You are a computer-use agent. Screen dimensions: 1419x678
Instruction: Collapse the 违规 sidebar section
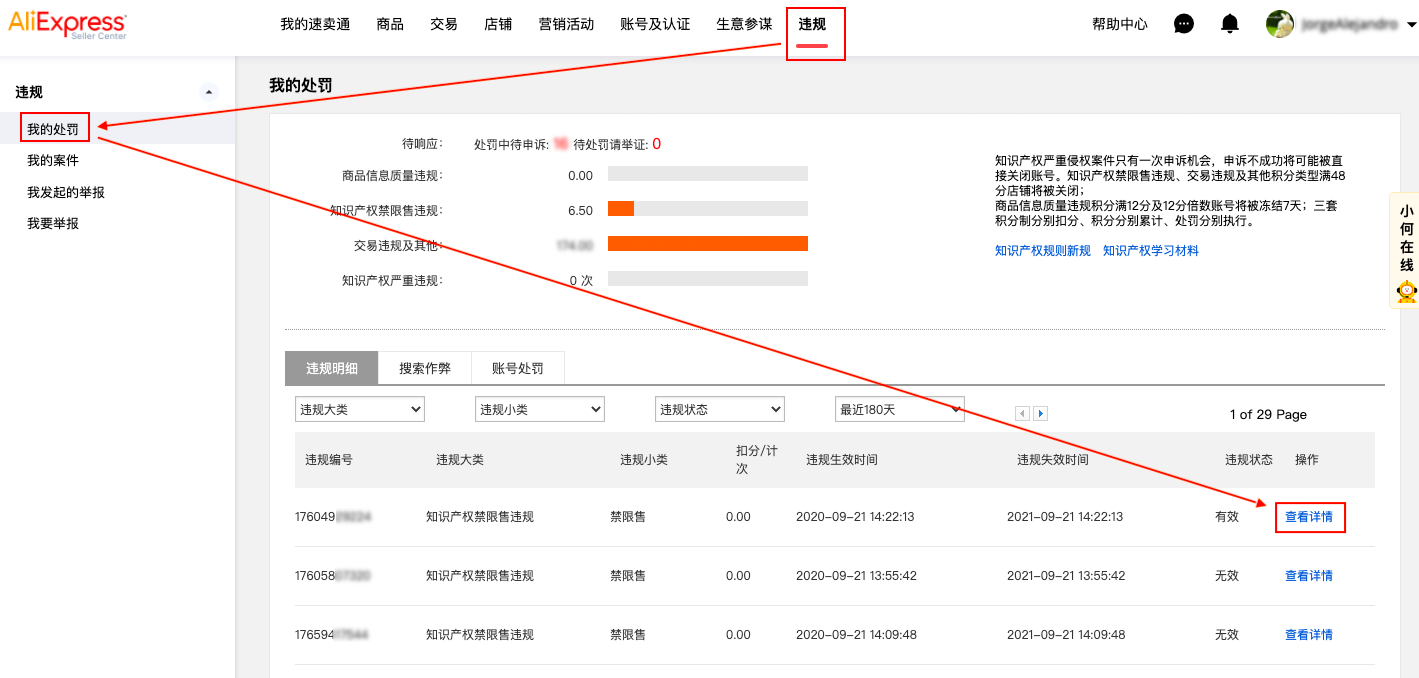209,90
